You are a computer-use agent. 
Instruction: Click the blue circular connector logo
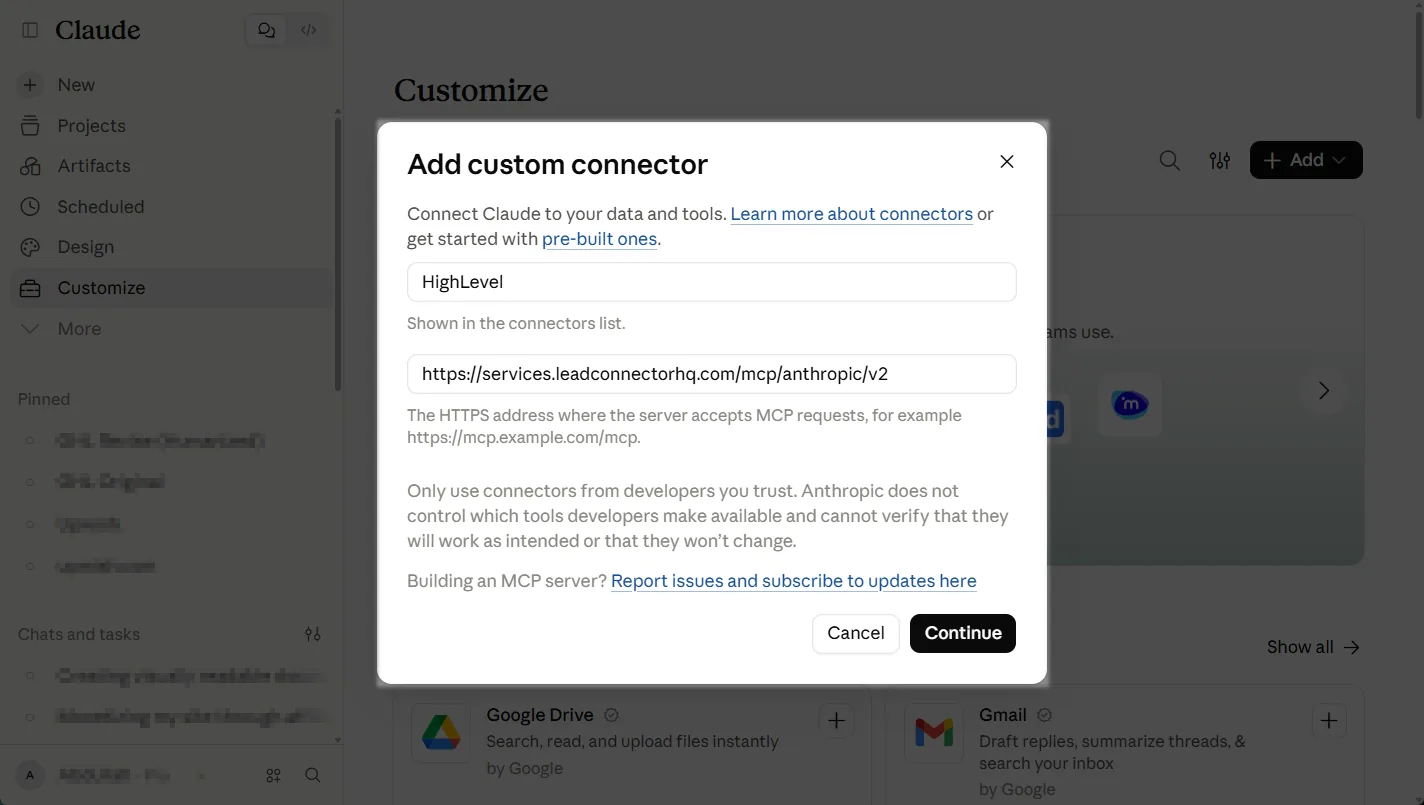pos(1130,404)
